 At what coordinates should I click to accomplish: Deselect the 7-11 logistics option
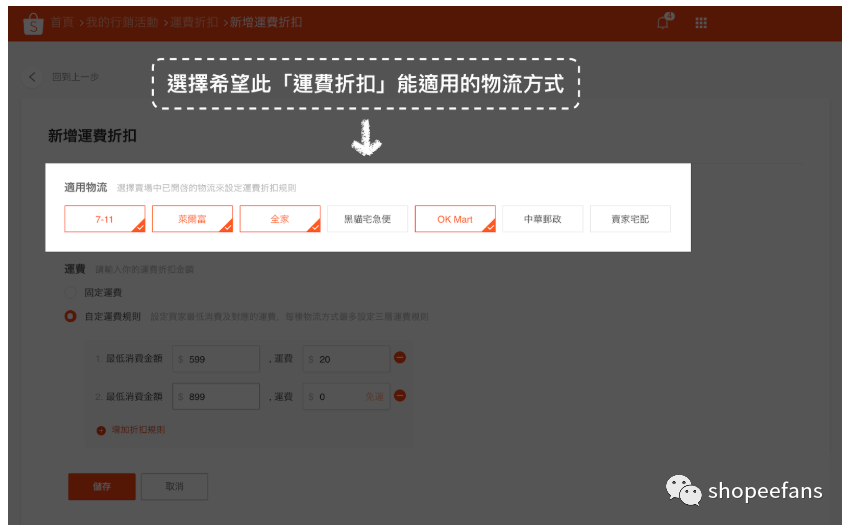pos(105,219)
